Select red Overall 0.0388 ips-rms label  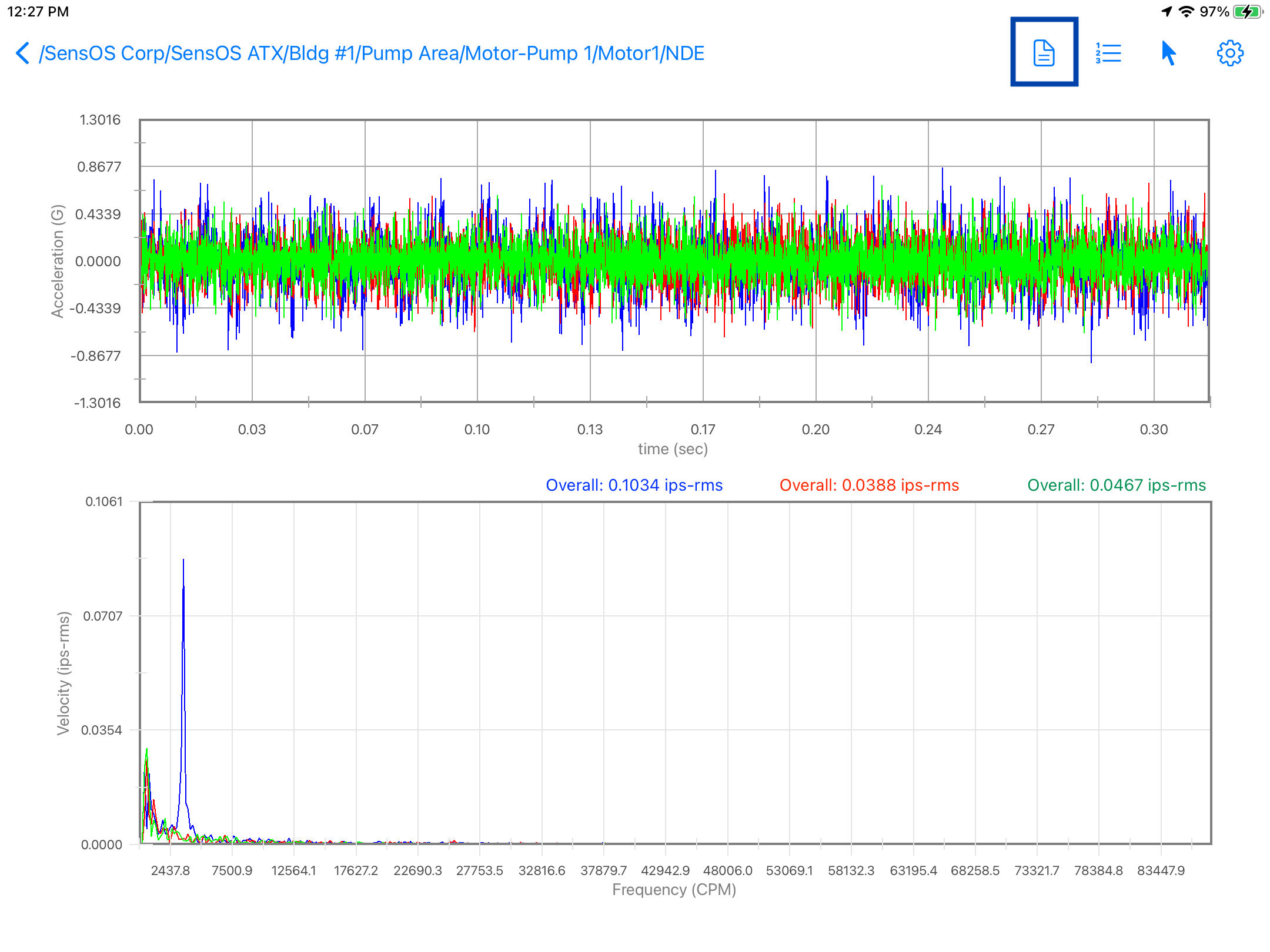[x=869, y=485]
